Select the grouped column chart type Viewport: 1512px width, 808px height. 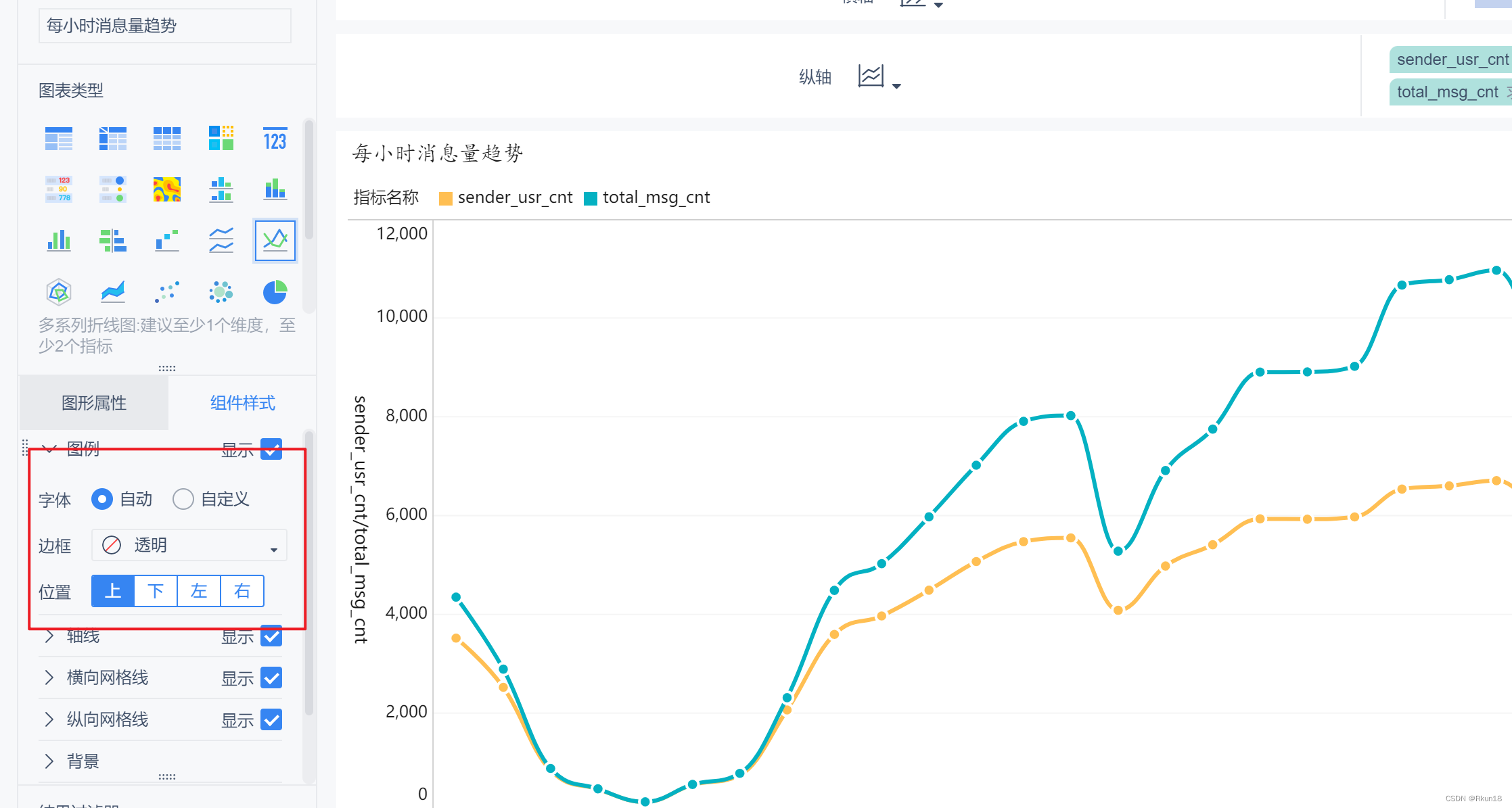coord(59,240)
